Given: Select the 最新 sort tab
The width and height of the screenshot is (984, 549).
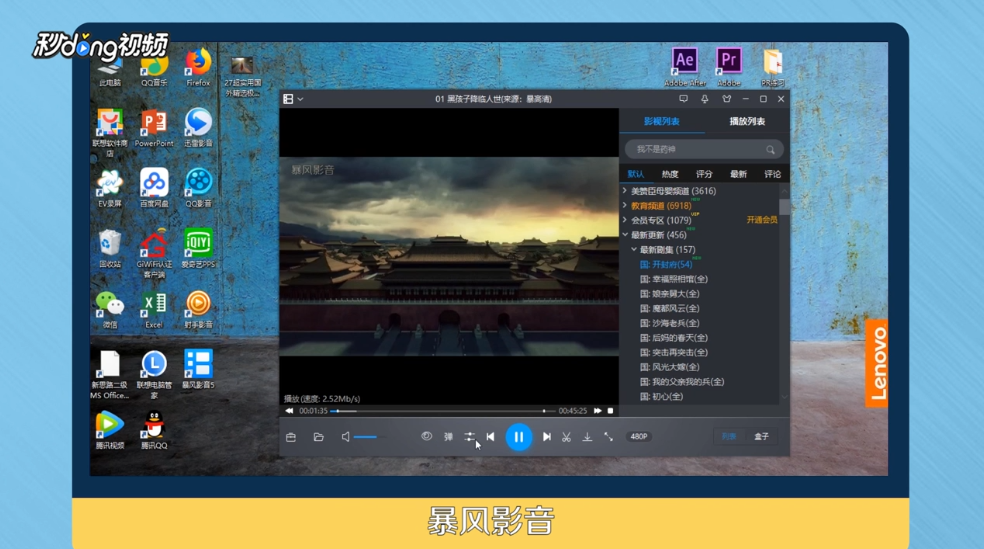Looking at the screenshot, I should pyautogui.click(x=738, y=174).
